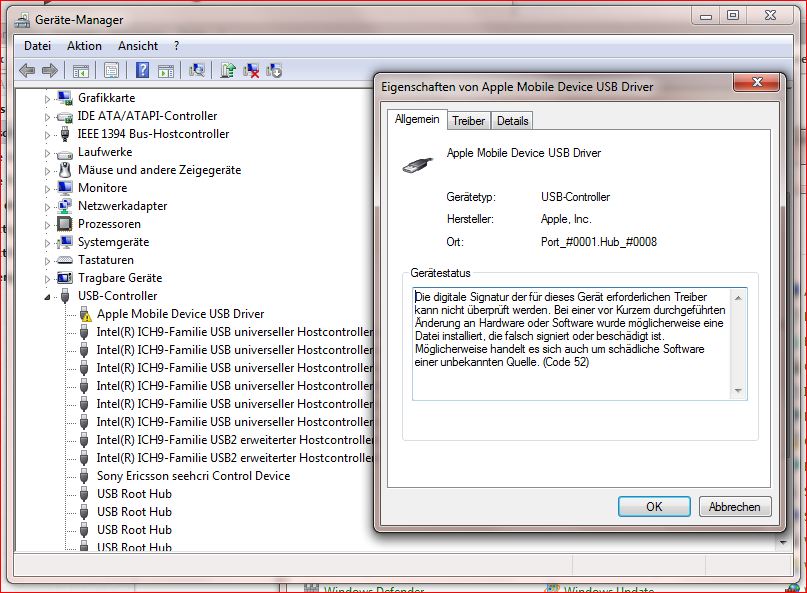
Task: Click the 'Apple, Inc.' manufacturer value
Action: click(566, 219)
